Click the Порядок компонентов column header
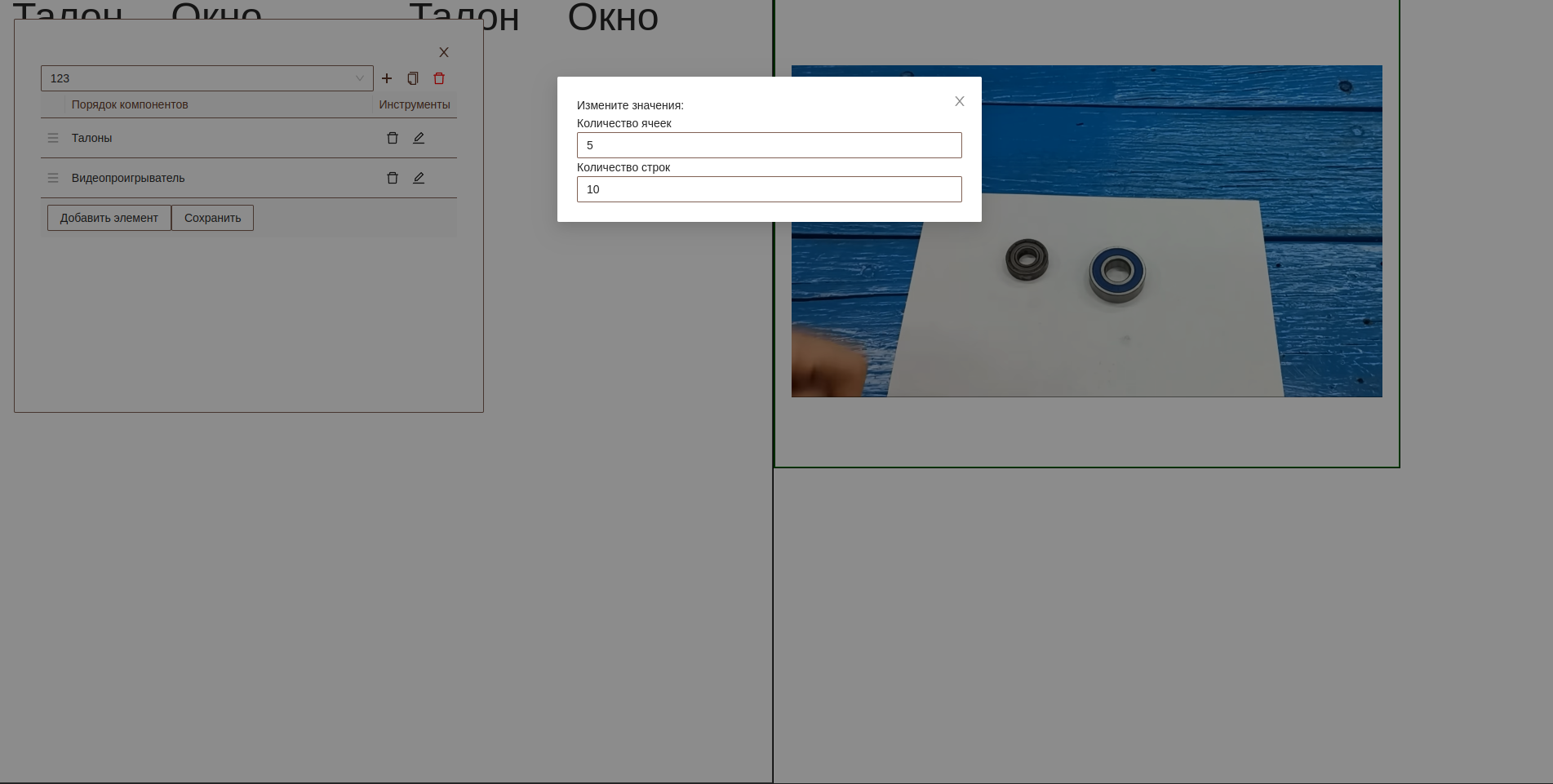This screenshot has height=784, width=1553. point(130,104)
